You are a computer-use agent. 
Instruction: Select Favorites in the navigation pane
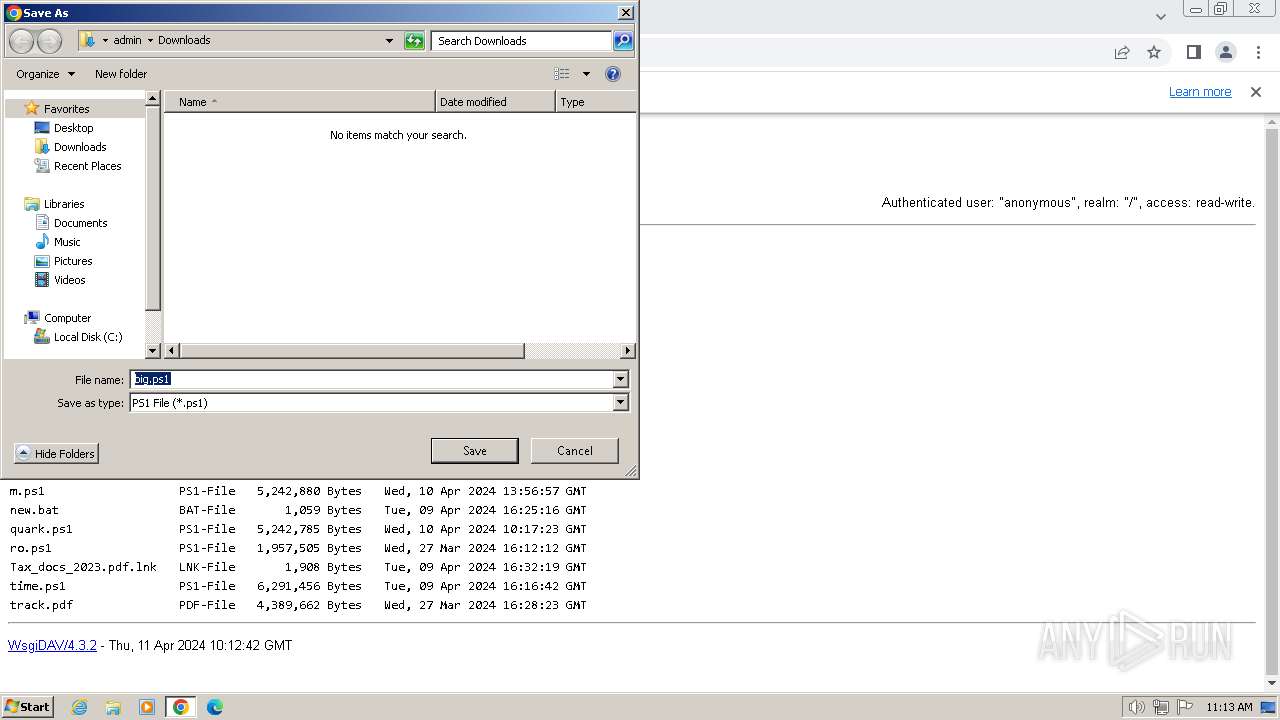pyautogui.click(x=66, y=109)
